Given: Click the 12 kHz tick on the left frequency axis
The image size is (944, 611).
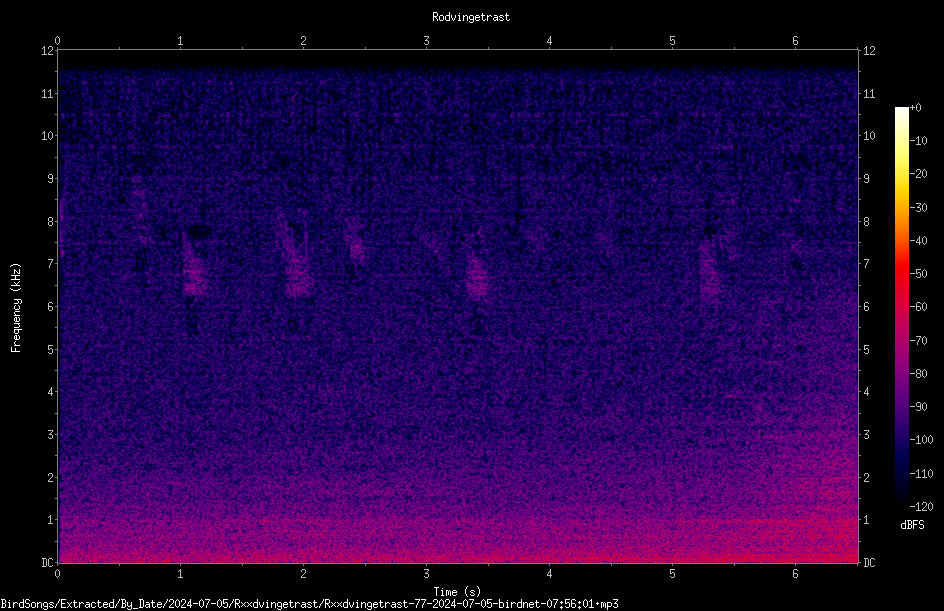Looking at the screenshot, I should point(47,51).
